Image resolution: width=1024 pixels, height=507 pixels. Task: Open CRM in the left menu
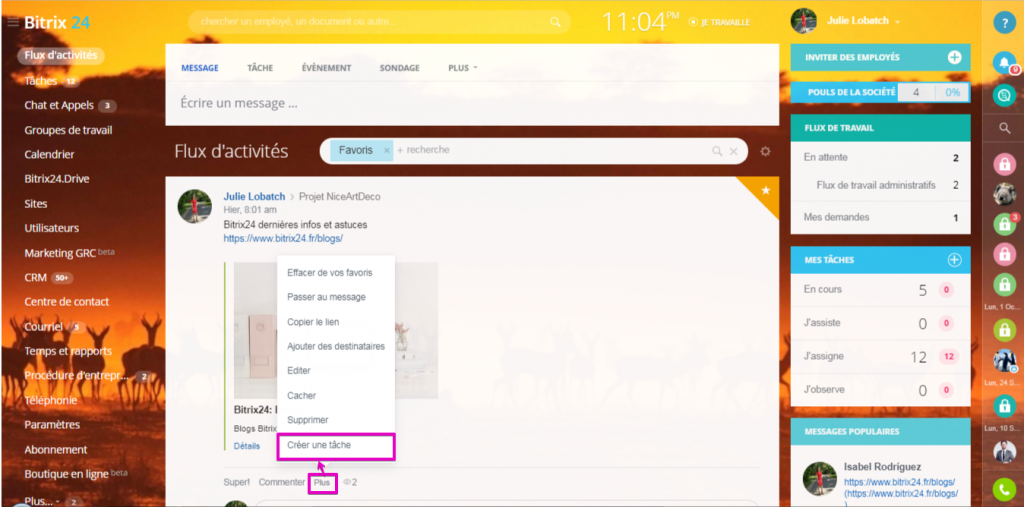[x=35, y=278]
